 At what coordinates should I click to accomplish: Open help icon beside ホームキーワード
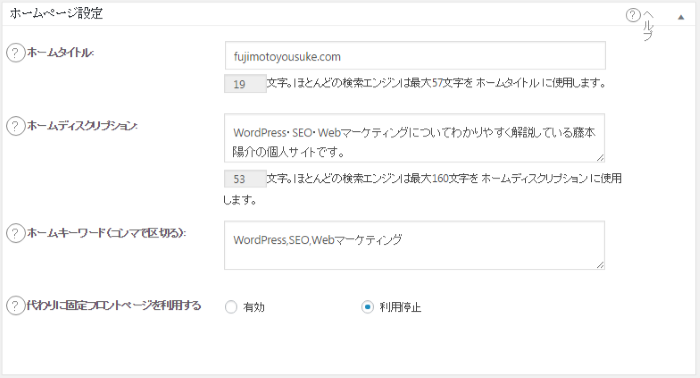pyautogui.click(x=15, y=233)
